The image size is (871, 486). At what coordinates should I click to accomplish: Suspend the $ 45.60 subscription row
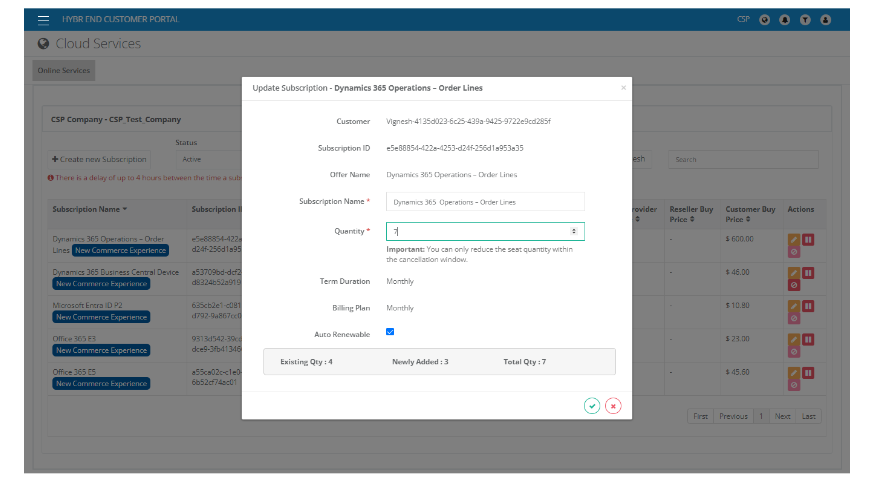(x=808, y=373)
